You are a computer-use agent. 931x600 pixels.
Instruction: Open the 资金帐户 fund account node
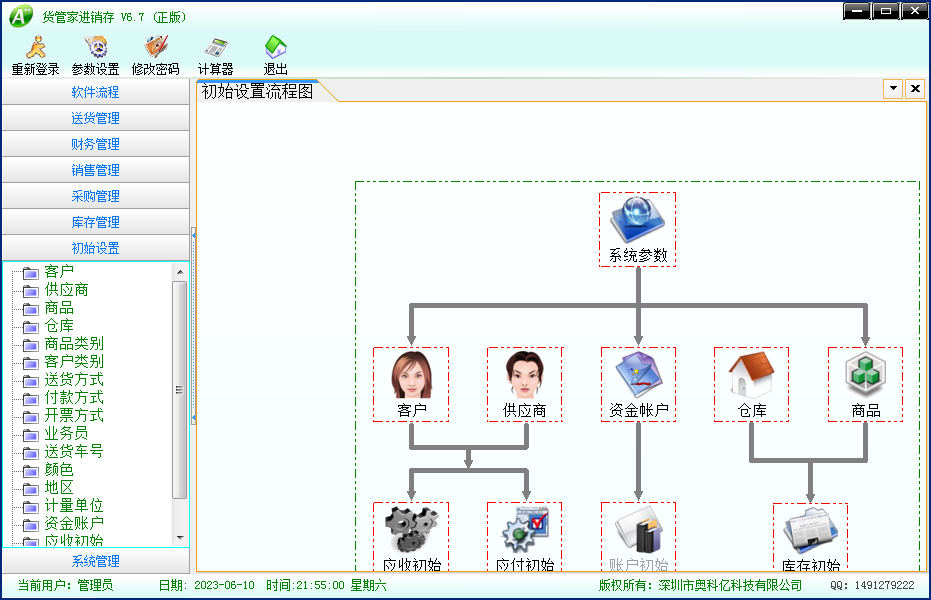click(638, 385)
